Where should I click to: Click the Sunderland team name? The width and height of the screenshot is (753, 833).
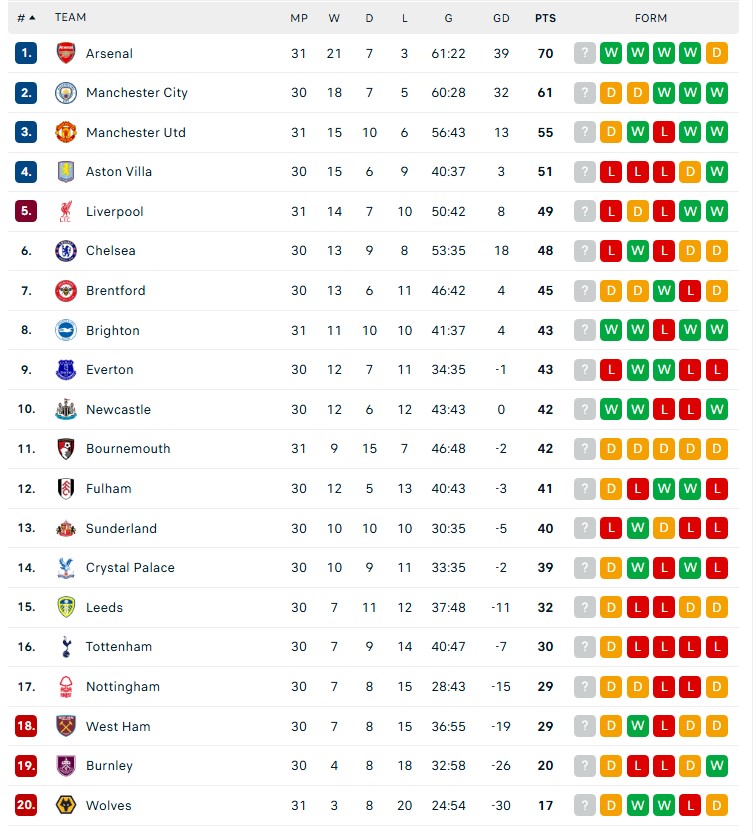tap(121, 528)
